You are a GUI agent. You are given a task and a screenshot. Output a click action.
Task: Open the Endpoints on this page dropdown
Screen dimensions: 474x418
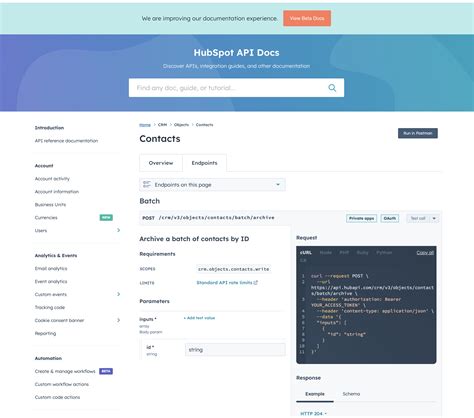[212, 185]
